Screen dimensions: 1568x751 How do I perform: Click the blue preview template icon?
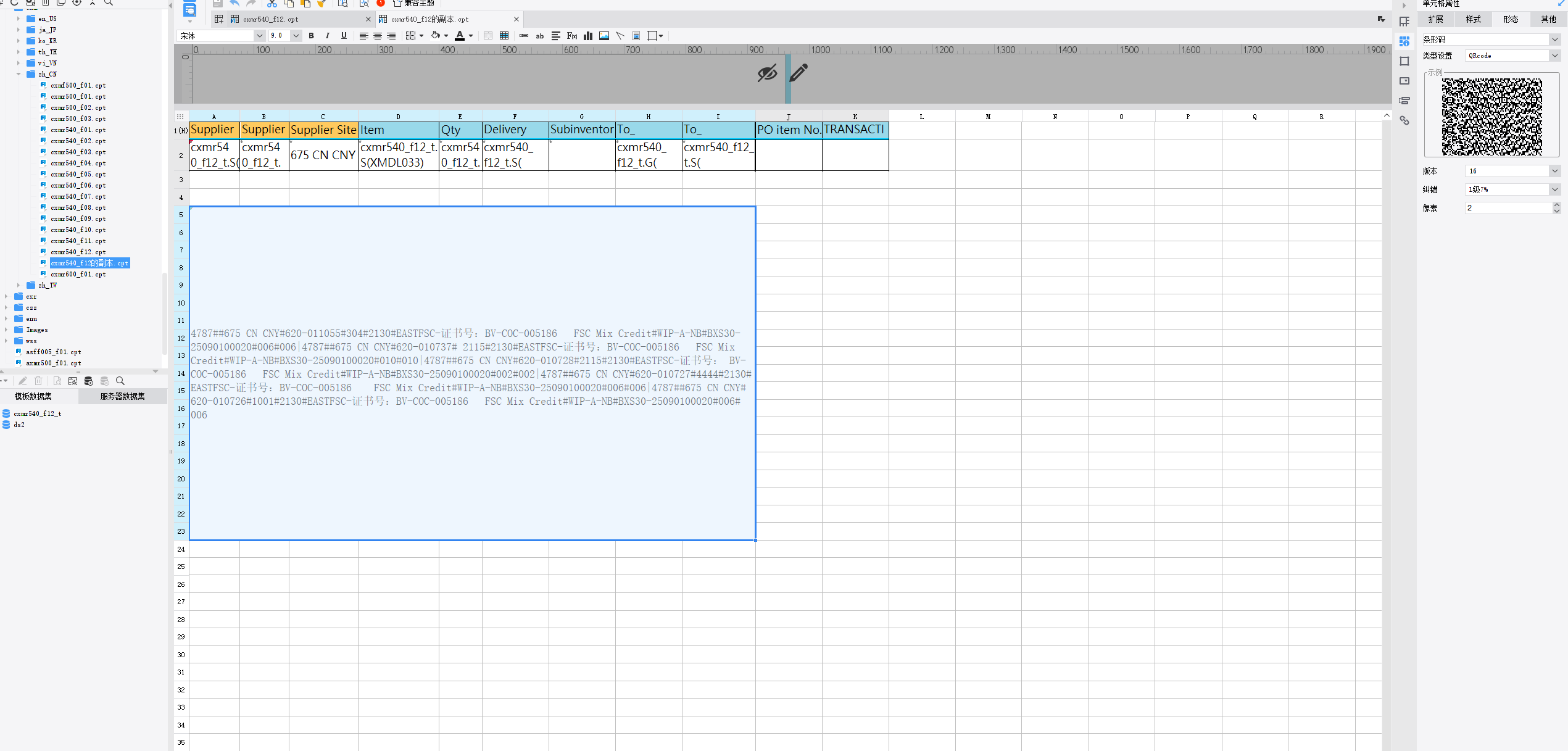190,9
